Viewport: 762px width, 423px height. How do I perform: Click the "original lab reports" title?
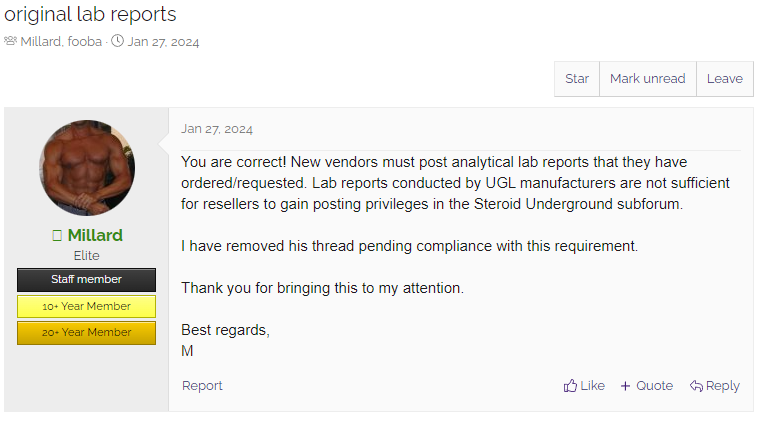90,14
